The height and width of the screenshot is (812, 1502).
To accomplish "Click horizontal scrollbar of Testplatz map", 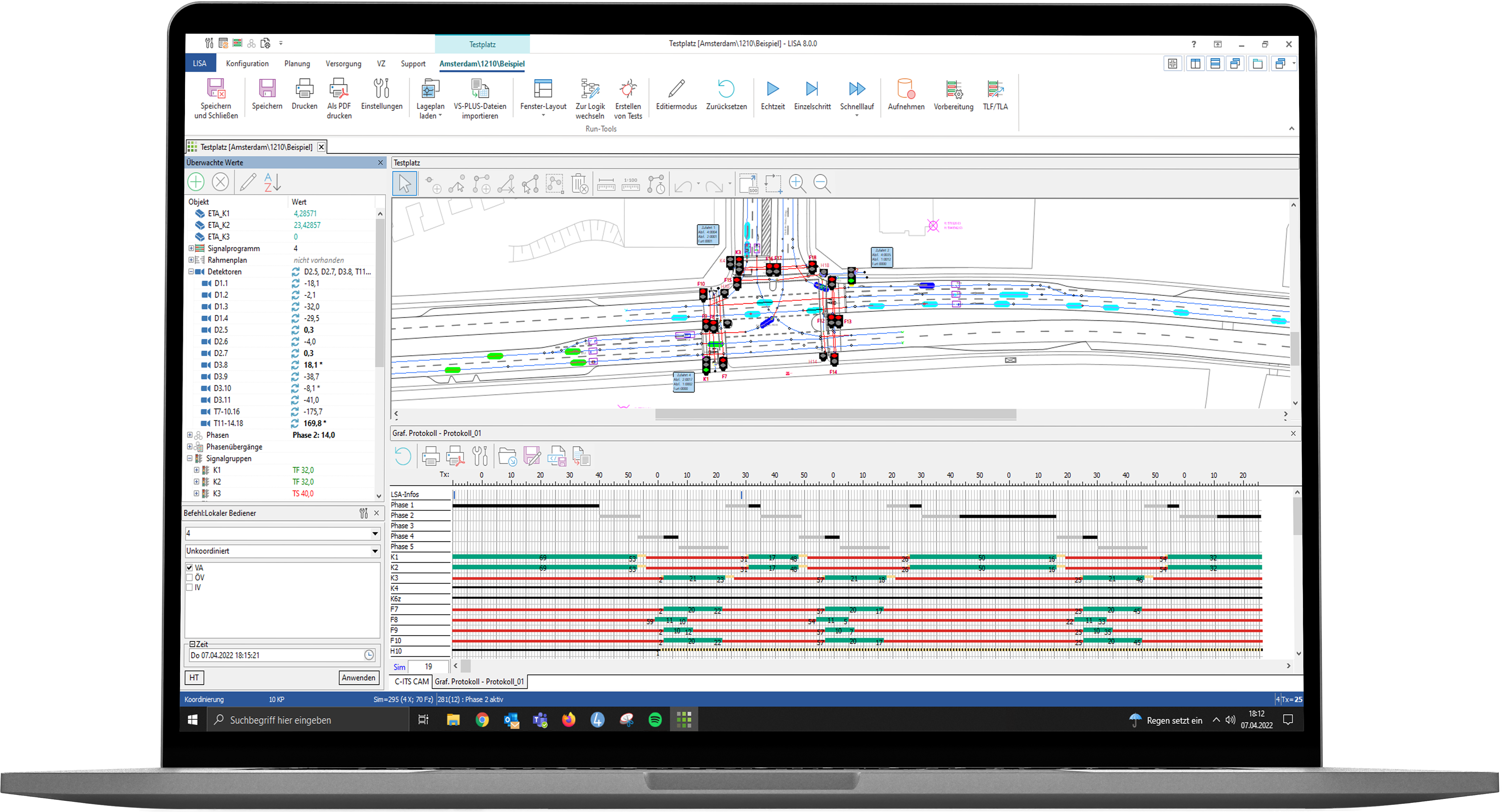I will click(835, 414).
